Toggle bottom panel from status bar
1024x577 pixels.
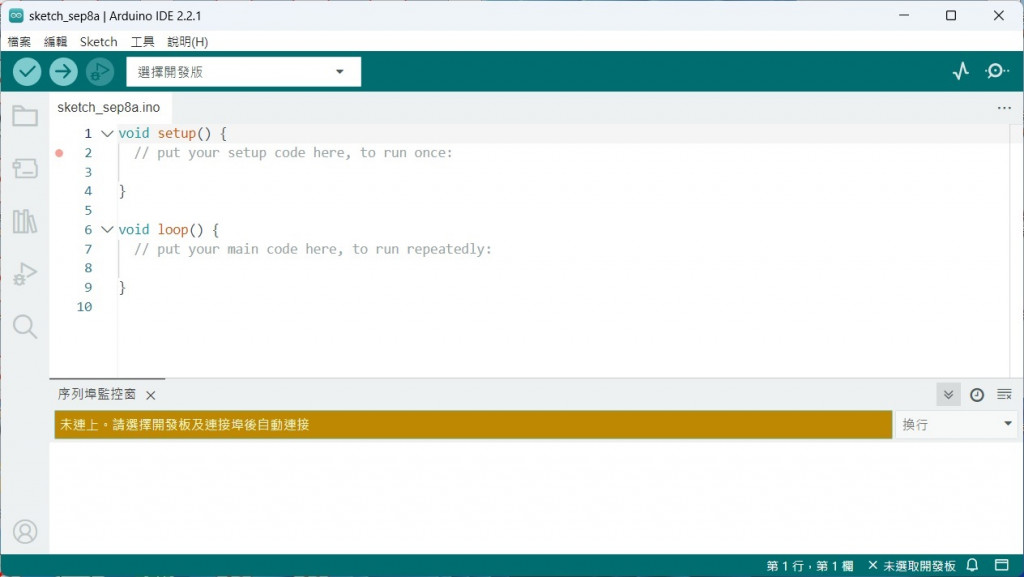click(x=1002, y=565)
